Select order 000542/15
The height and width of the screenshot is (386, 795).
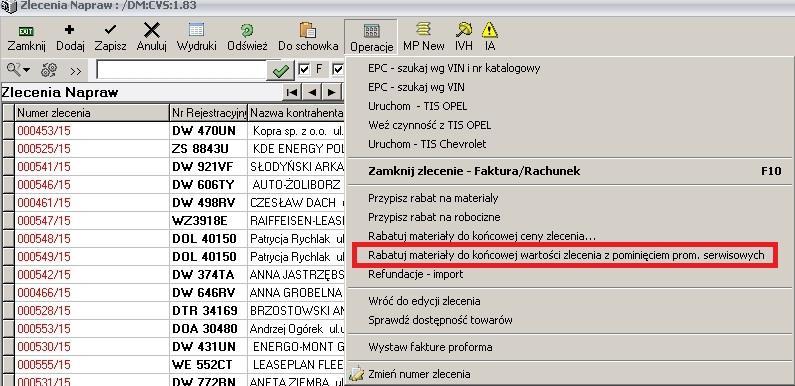44,275
